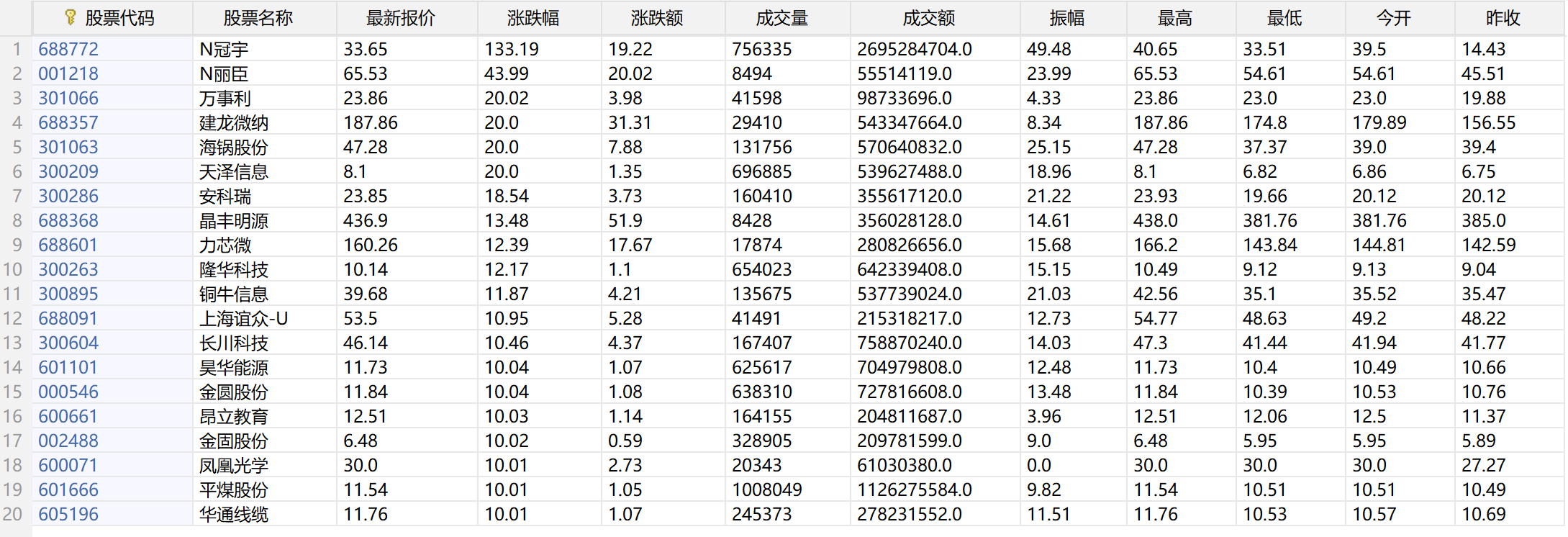Click the stock name 力芯微
This screenshot has height=537, width=1568.
pyautogui.click(x=225, y=245)
